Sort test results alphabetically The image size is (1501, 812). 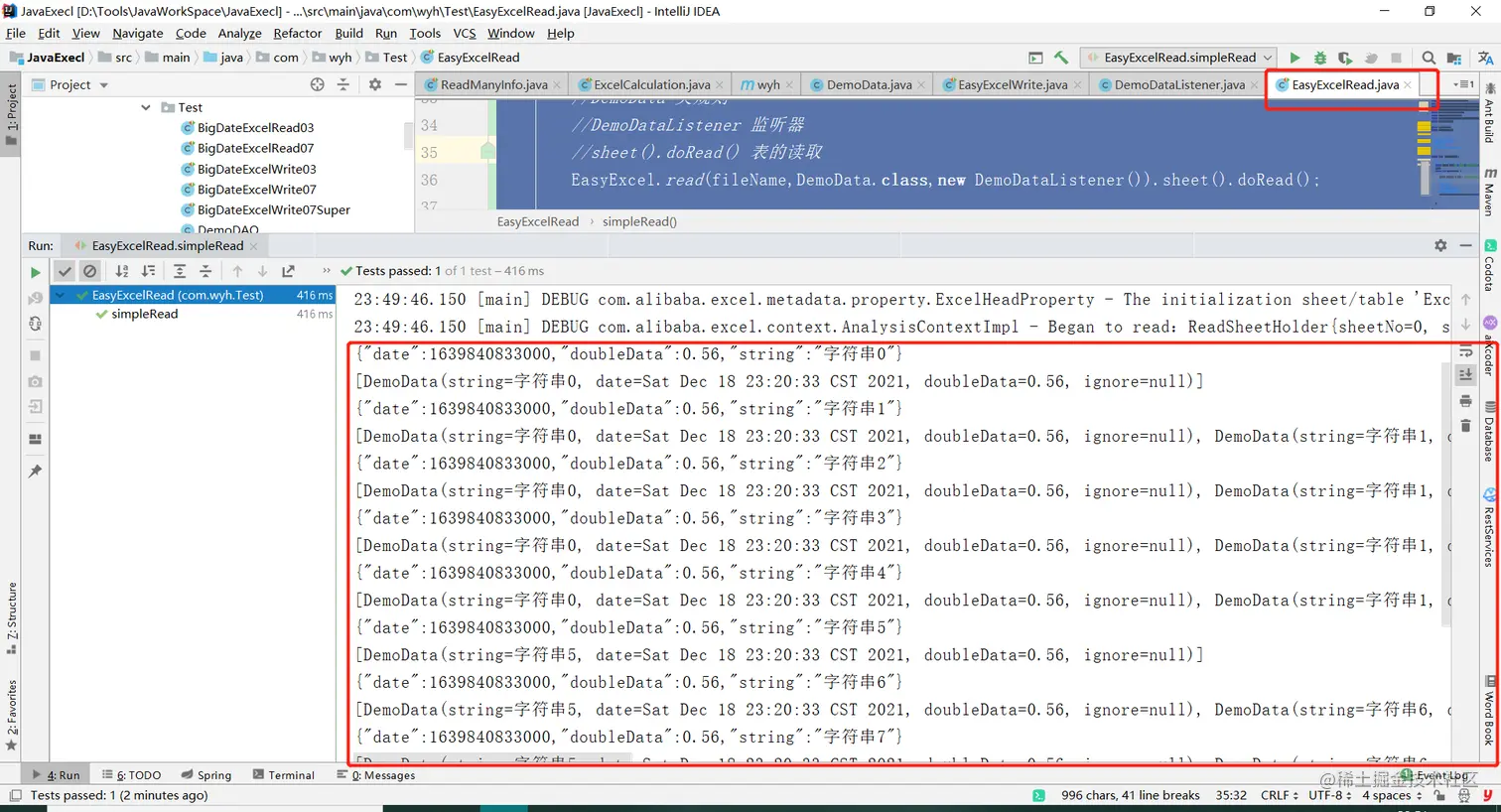122,271
